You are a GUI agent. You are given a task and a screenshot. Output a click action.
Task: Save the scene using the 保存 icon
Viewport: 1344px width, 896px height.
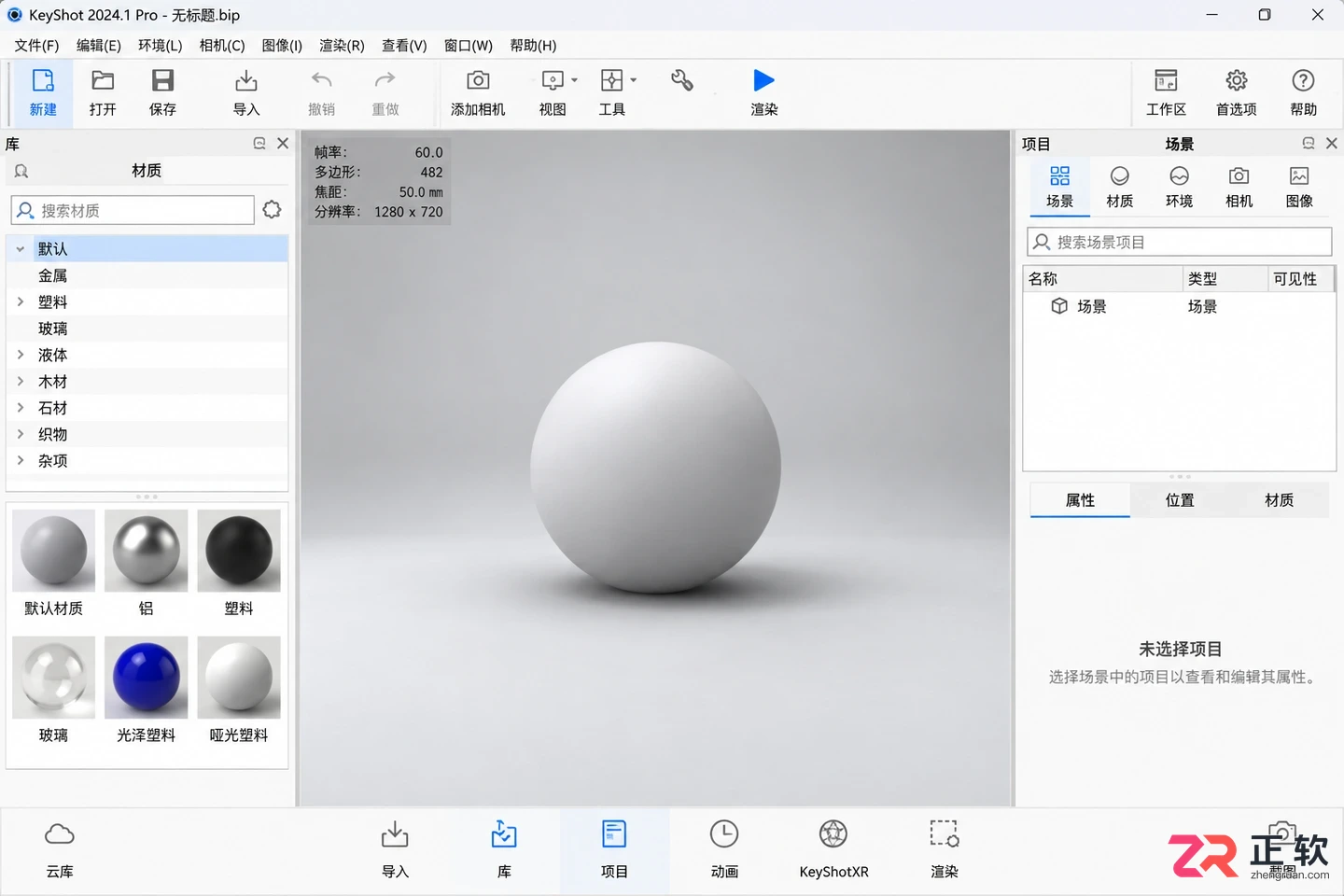point(162,81)
